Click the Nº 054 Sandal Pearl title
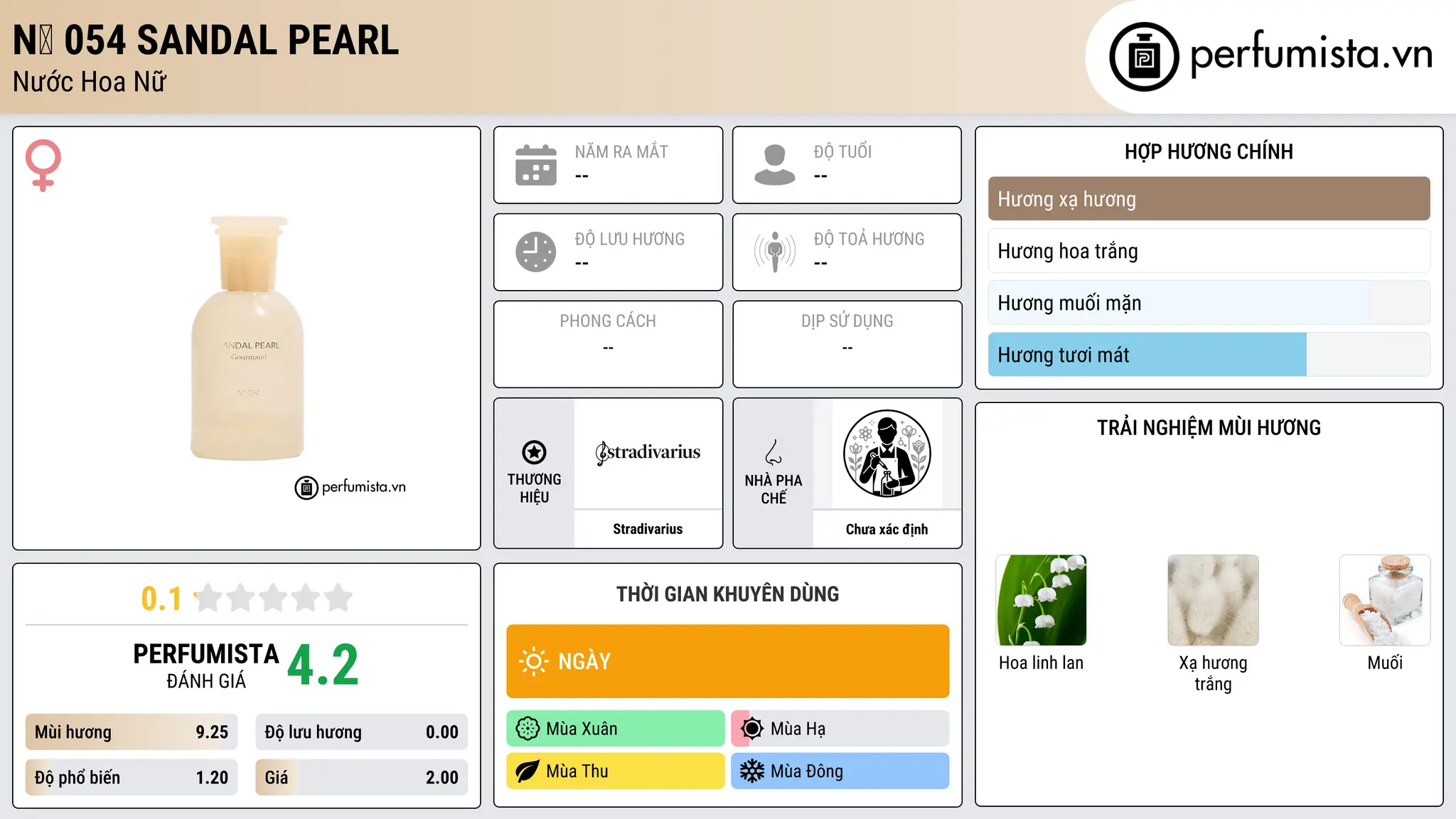Viewport: 1456px width, 819px height. (x=206, y=41)
